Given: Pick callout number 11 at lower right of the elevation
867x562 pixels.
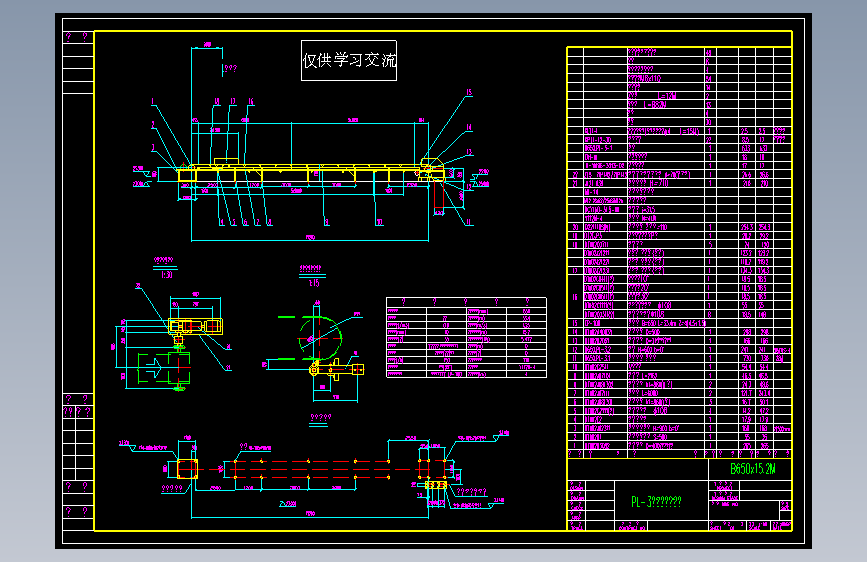Looking at the screenshot, I should pyautogui.click(x=469, y=222).
